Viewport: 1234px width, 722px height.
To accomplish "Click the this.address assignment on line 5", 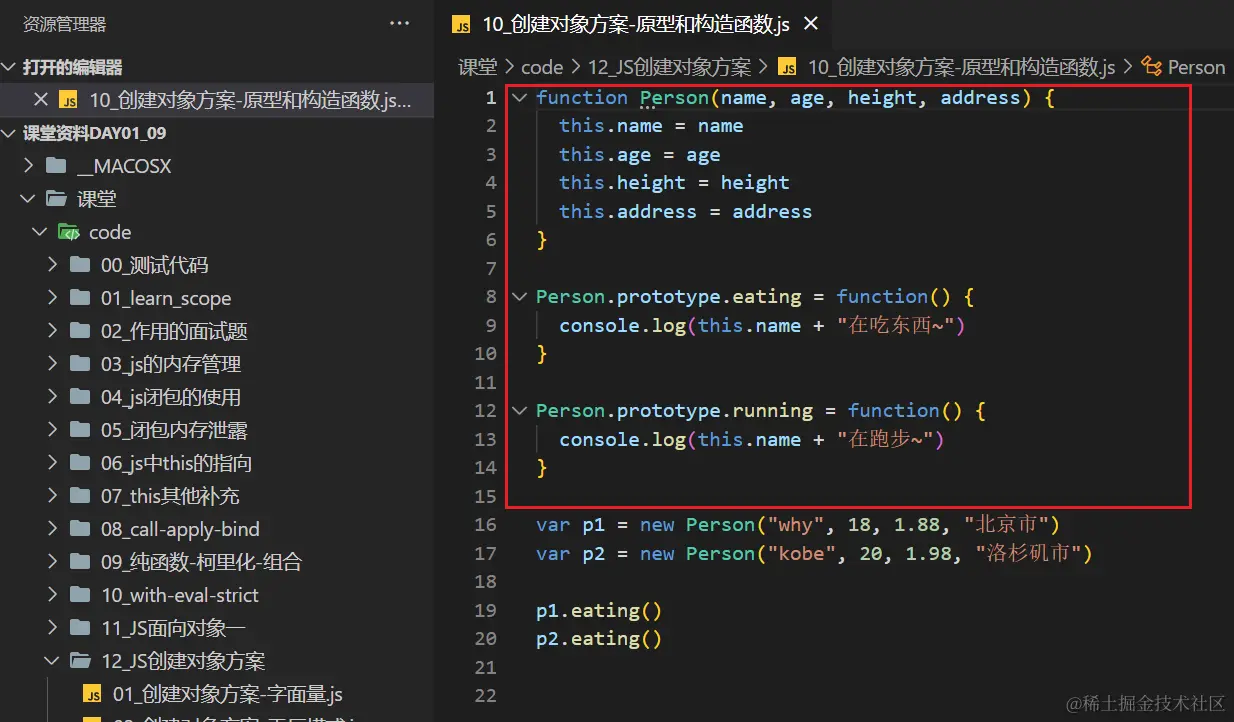I will (685, 212).
